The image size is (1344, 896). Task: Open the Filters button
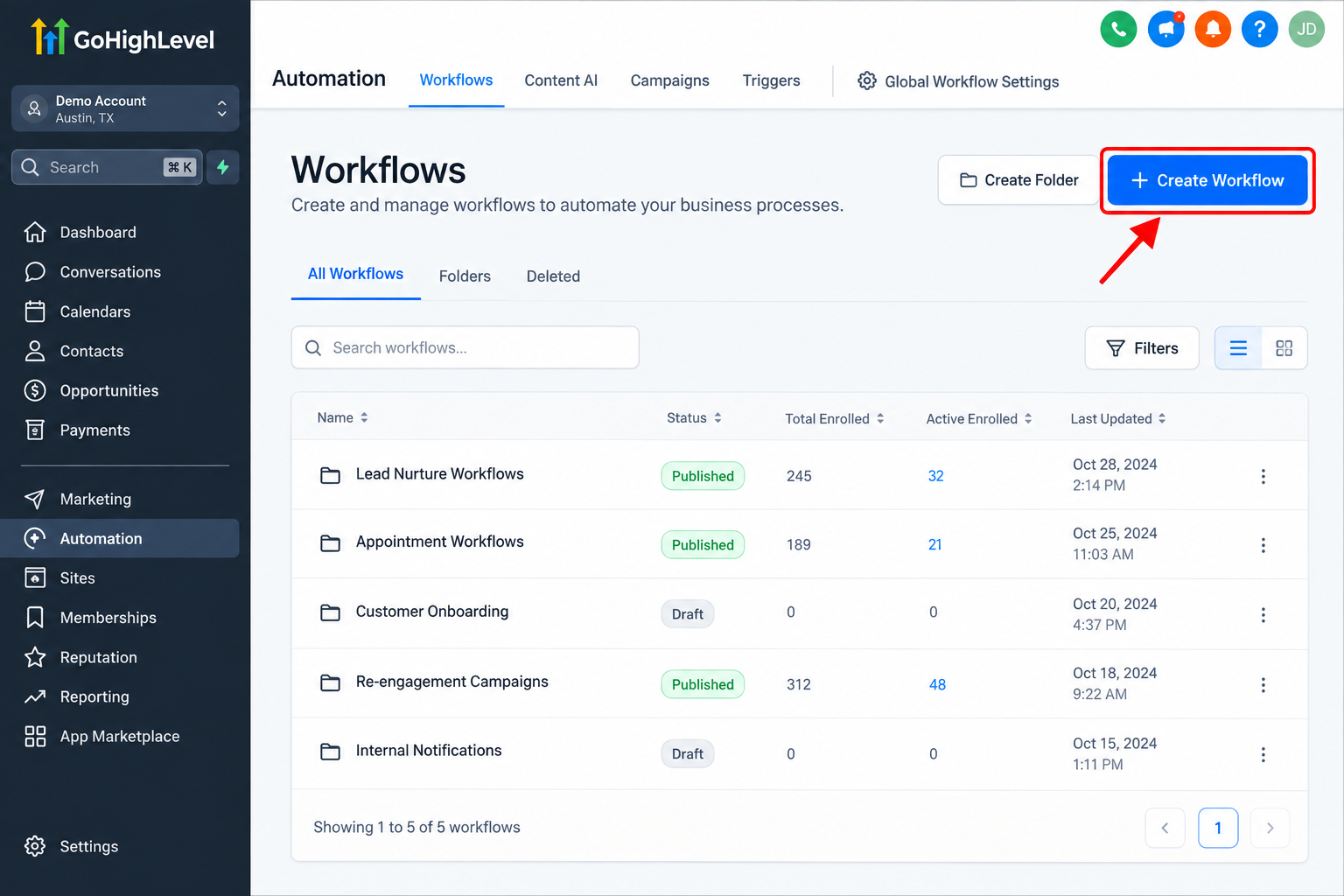[x=1142, y=348]
